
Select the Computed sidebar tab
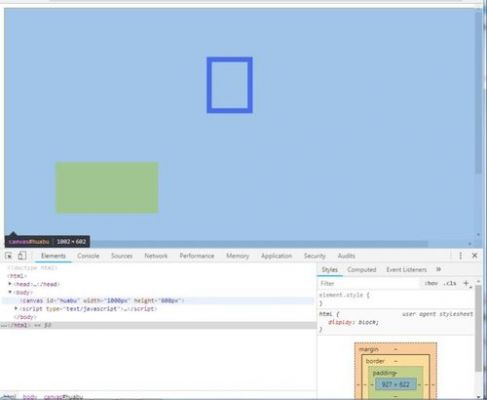[x=361, y=269]
